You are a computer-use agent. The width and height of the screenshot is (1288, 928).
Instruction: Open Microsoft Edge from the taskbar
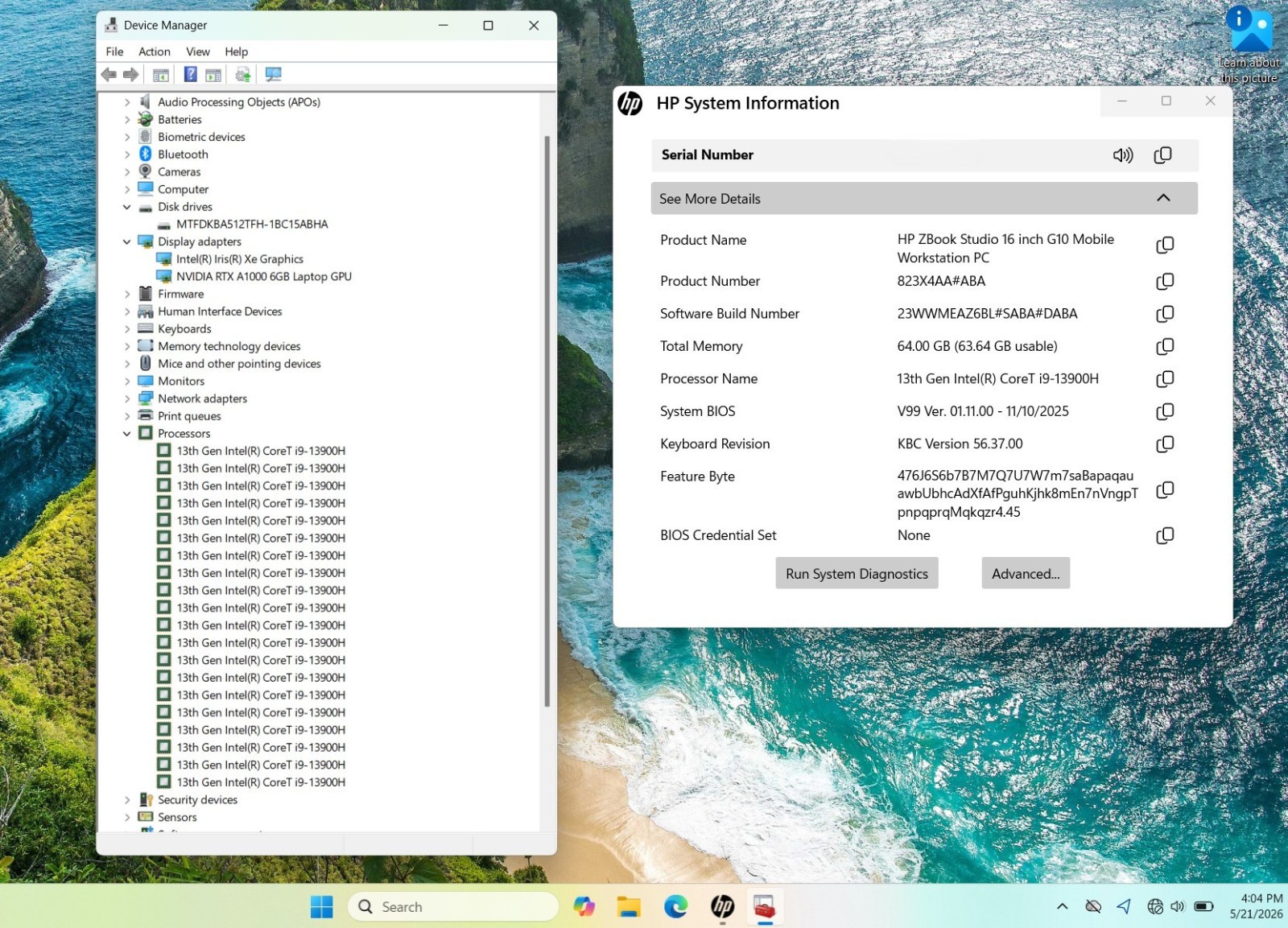(x=675, y=907)
